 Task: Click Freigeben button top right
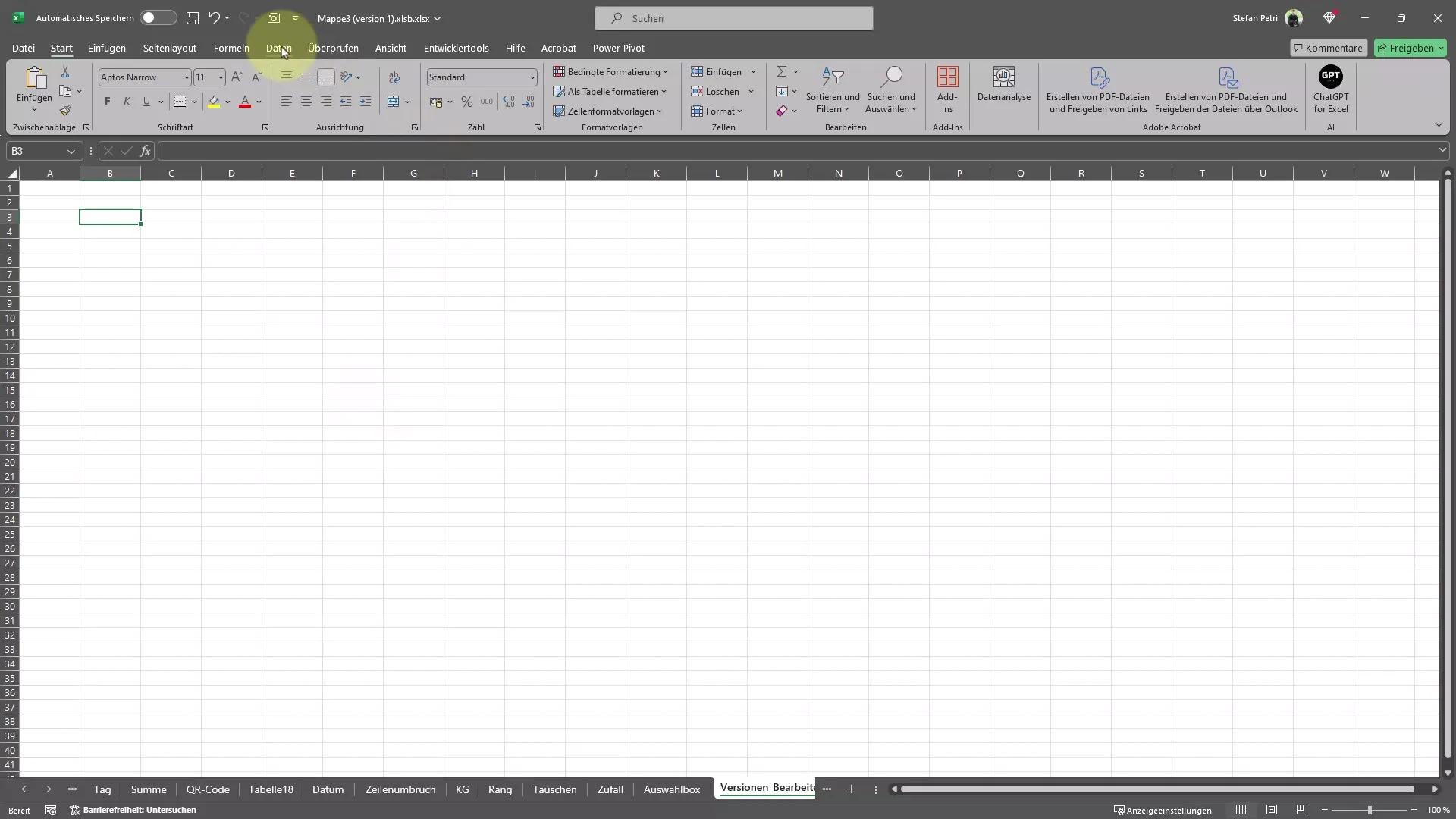(x=1409, y=47)
